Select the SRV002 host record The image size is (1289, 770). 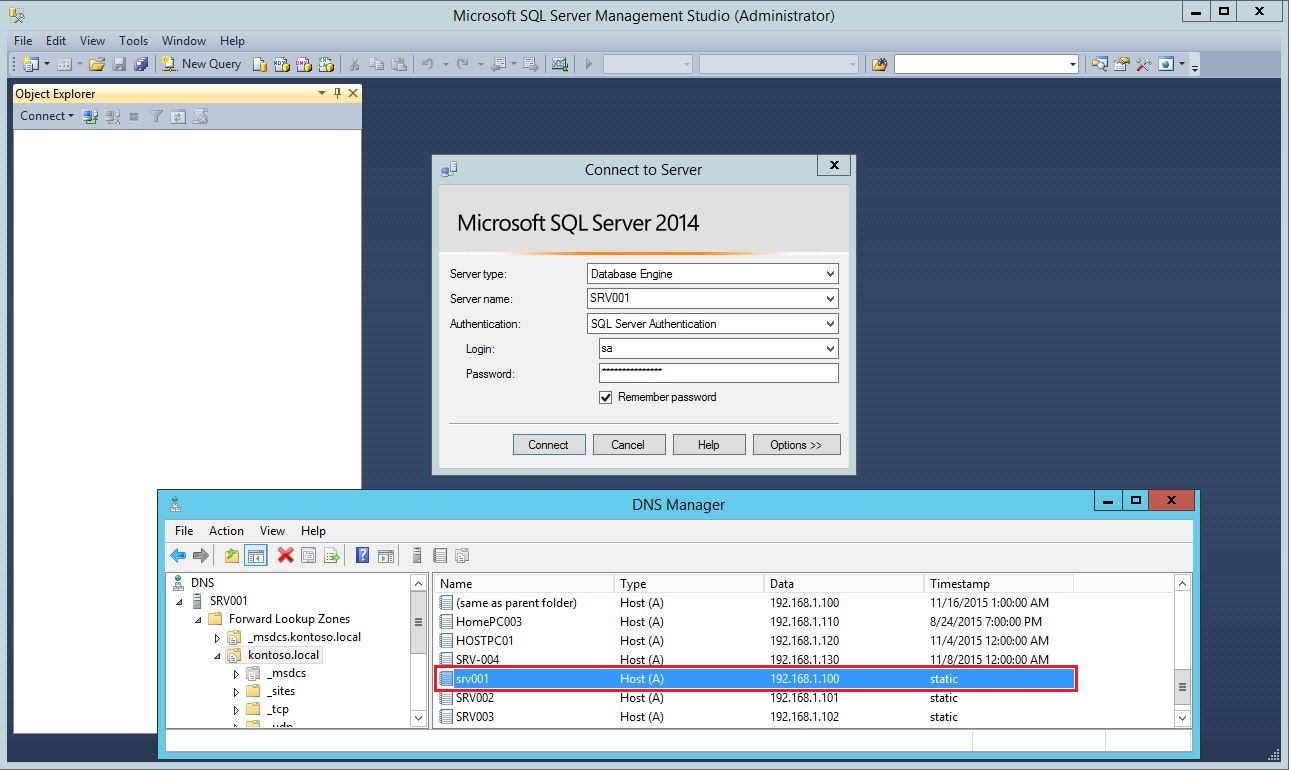click(x=756, y=698)
